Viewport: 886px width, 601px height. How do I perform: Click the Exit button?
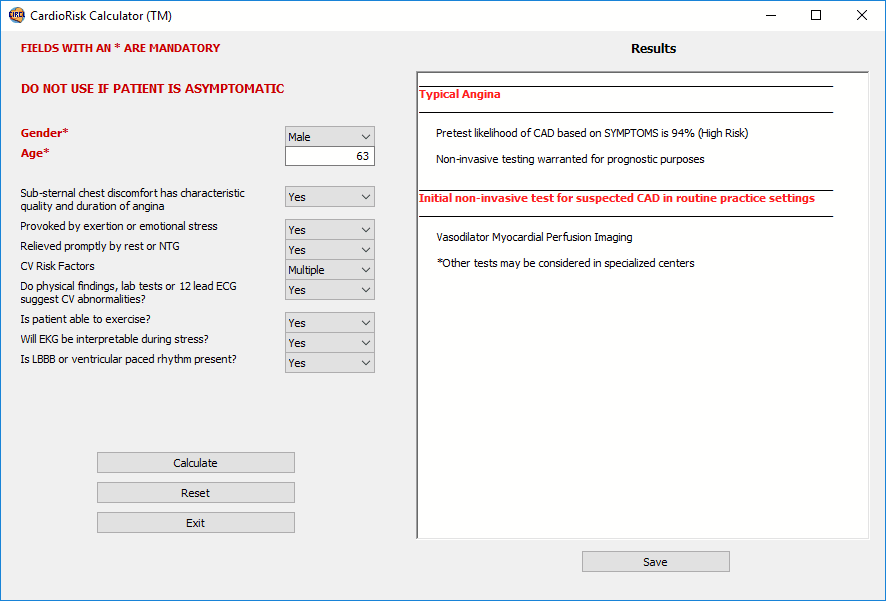tap(196, 522)
